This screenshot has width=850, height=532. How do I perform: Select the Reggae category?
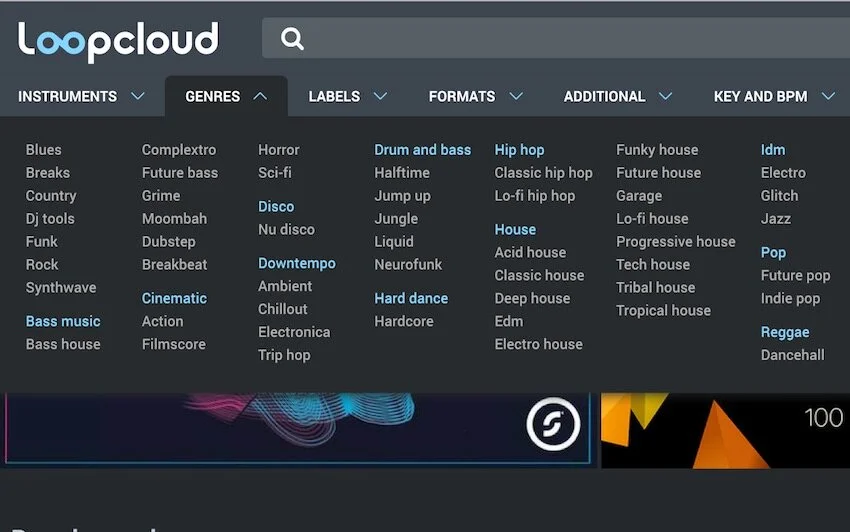pyautogui.click(x=785, y=332)
